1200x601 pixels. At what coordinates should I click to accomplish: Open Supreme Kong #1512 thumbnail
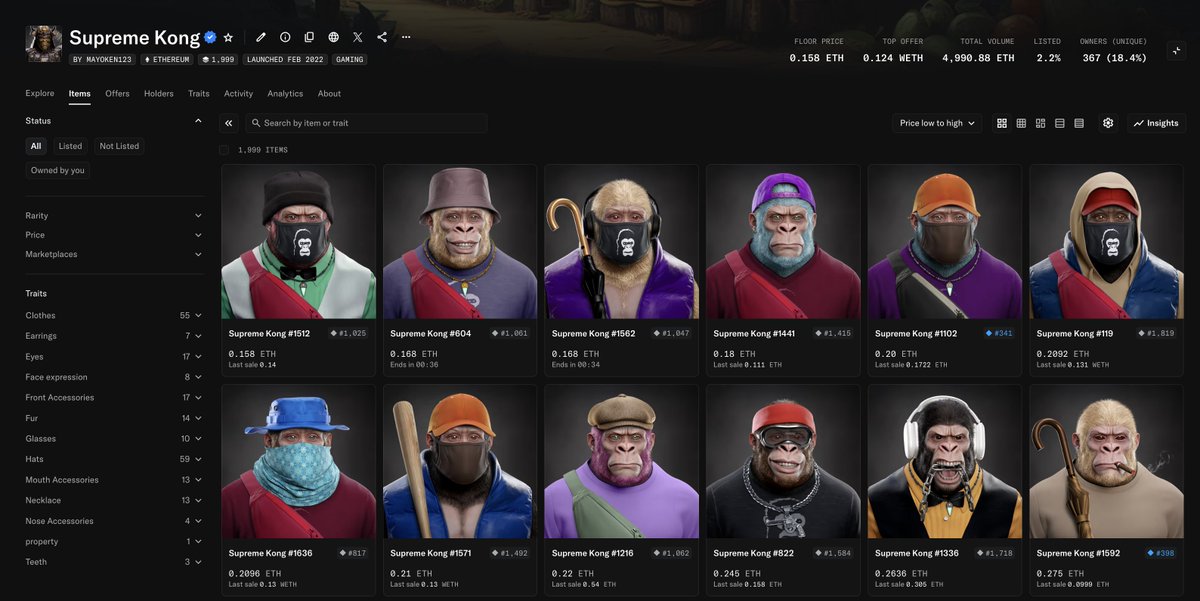[x=299, y=241]
